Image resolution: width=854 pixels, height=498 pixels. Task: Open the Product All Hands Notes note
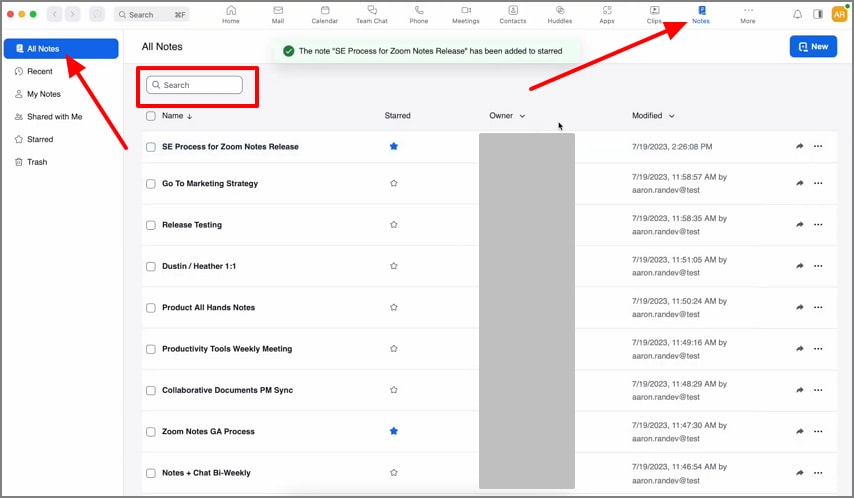pyautogui.click(x=209, y=307)
